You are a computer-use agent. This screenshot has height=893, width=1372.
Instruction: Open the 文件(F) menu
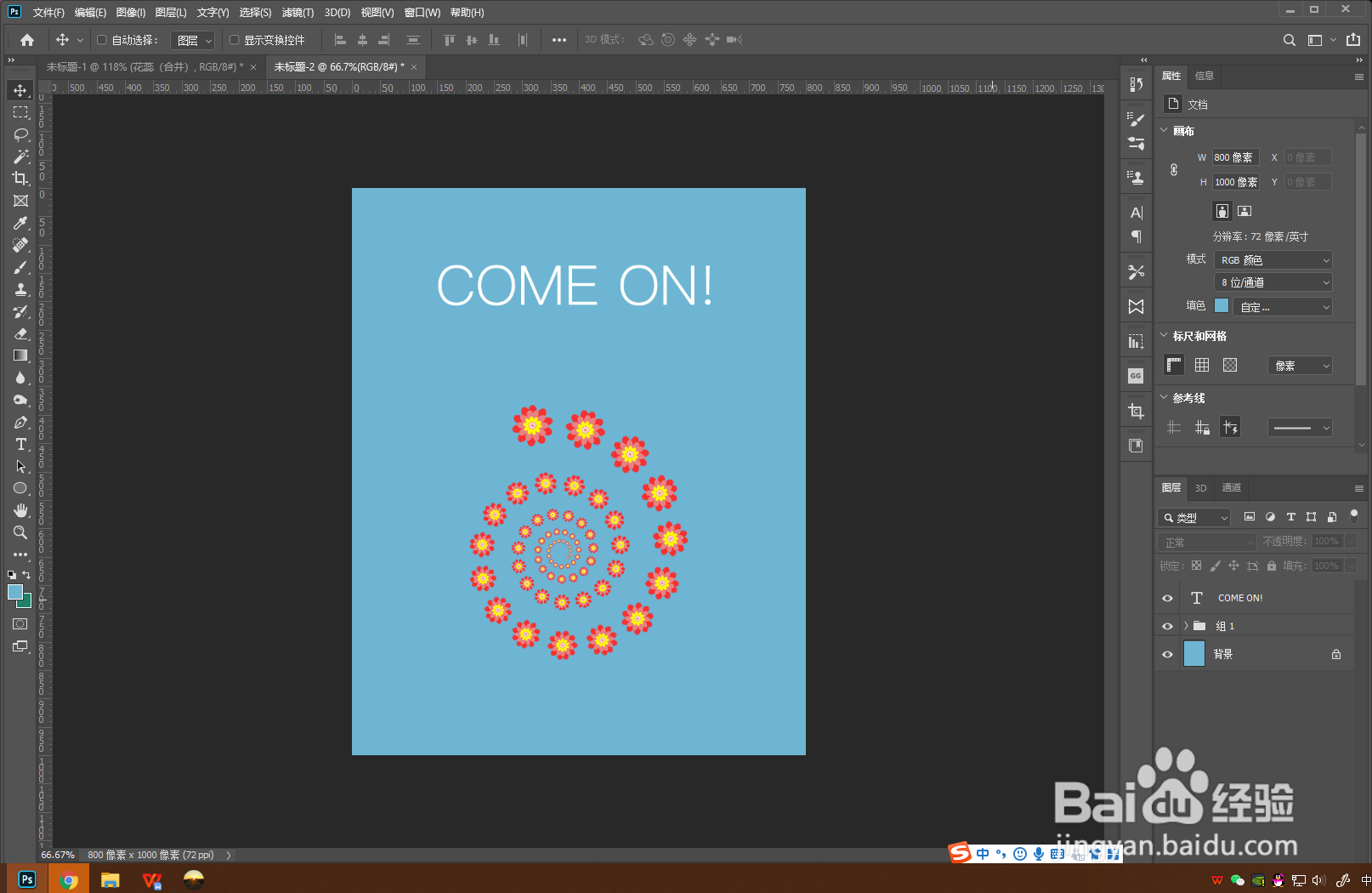click(48, 13)
